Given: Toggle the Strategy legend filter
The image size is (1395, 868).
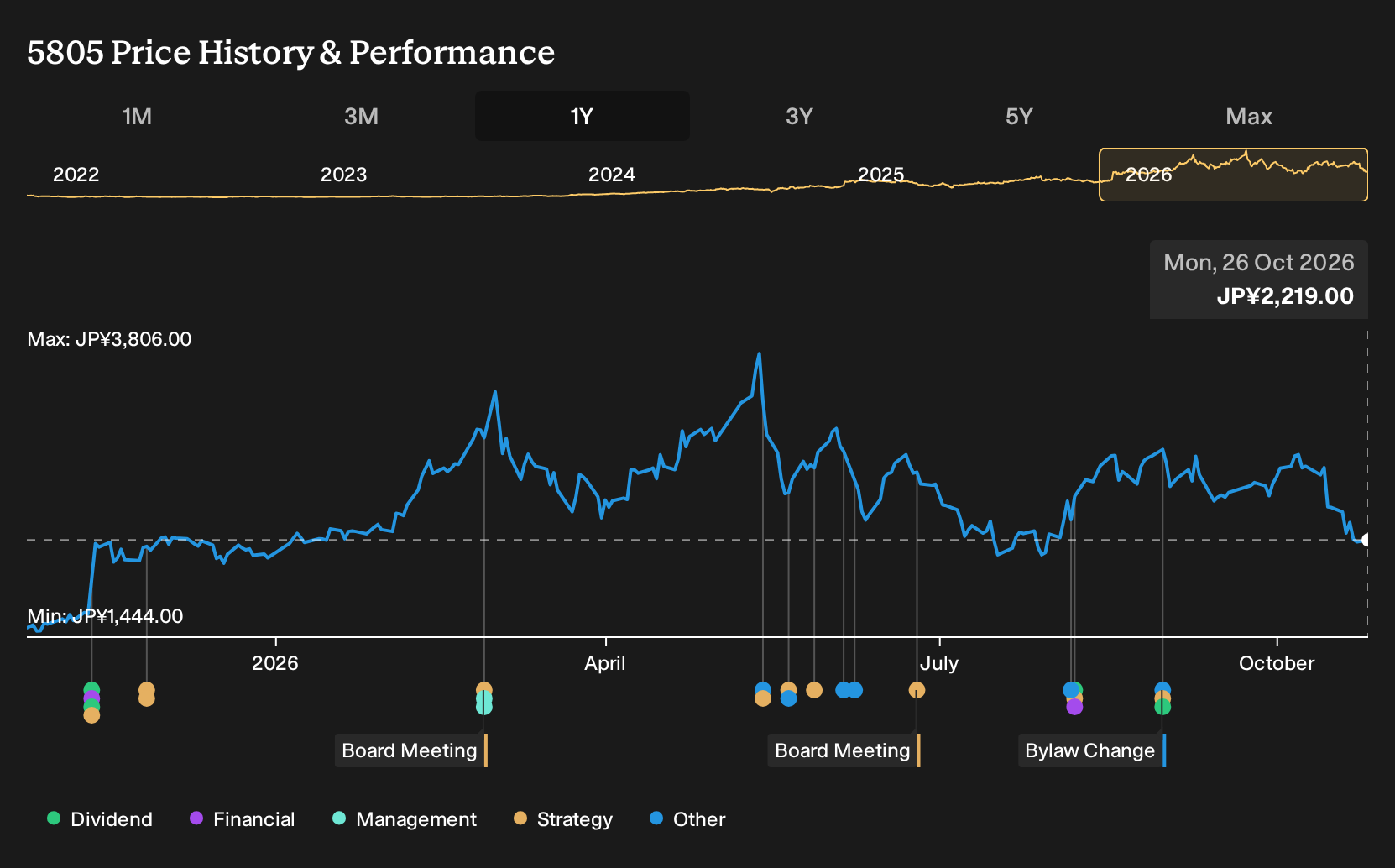Looking at the screenshot, I should [x=563, y=819].
